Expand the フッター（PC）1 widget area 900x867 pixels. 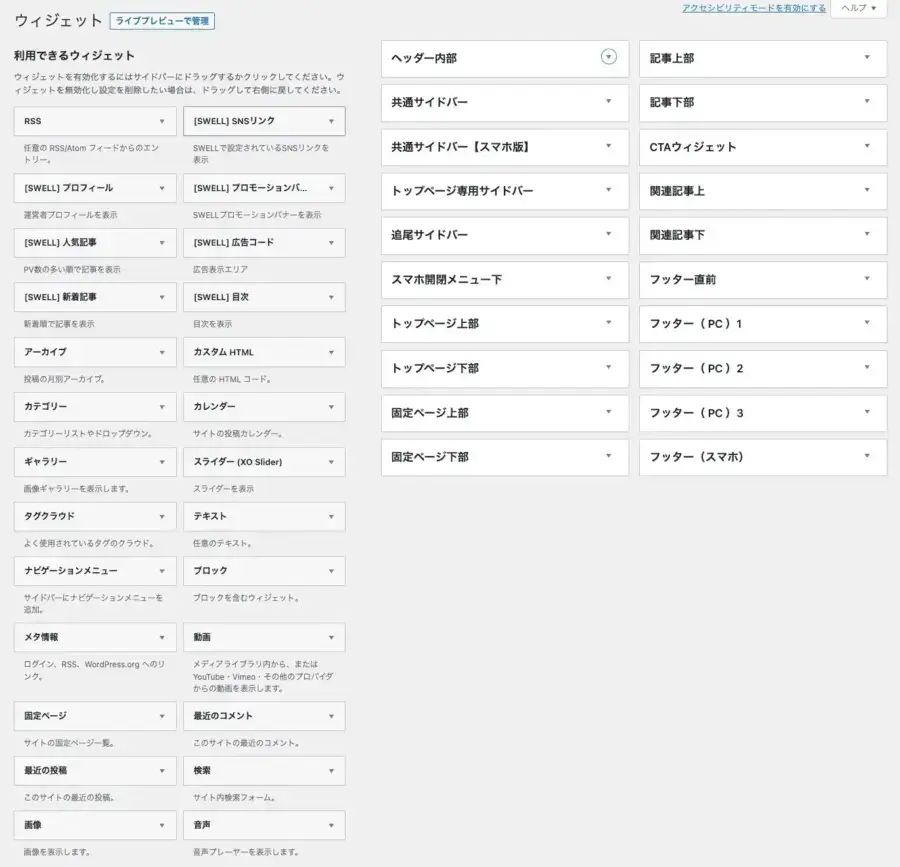pos(762,324)
